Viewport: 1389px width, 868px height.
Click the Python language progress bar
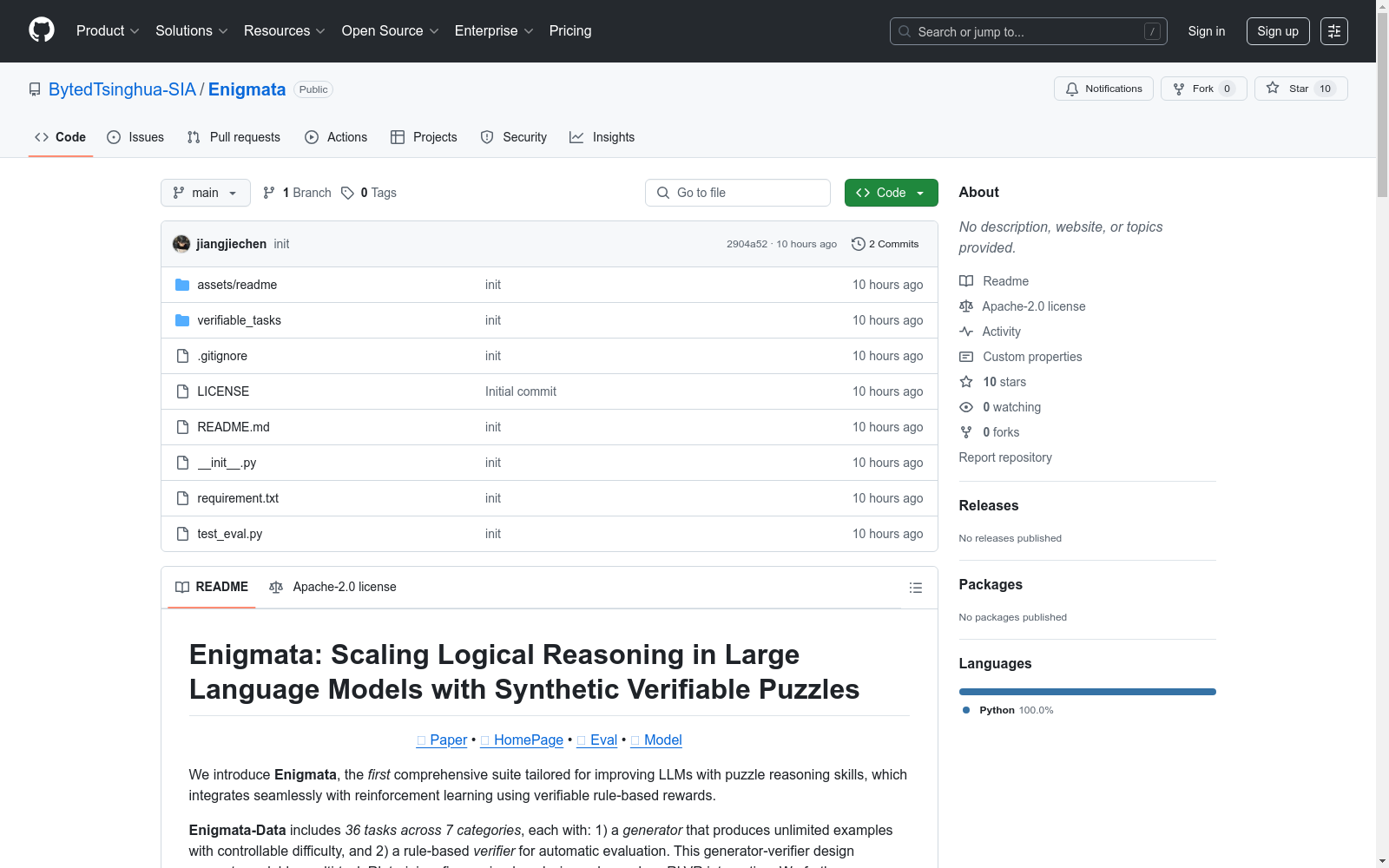coord(1087,692)
